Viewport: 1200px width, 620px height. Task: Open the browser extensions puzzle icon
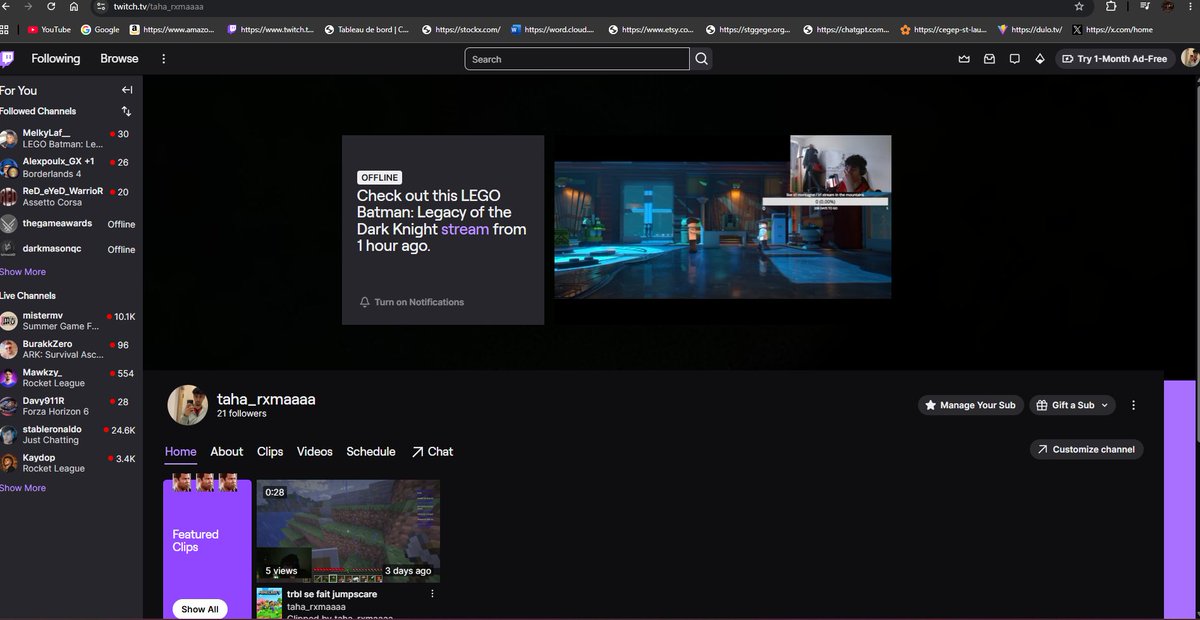tap(1110, 6)
